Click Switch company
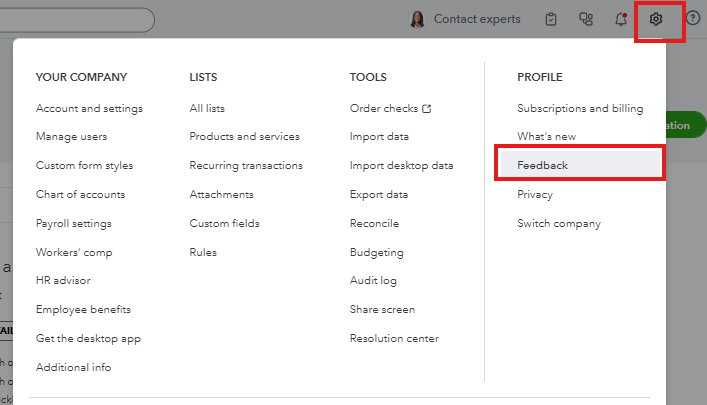The image size is (707, 405). point(559,223)
